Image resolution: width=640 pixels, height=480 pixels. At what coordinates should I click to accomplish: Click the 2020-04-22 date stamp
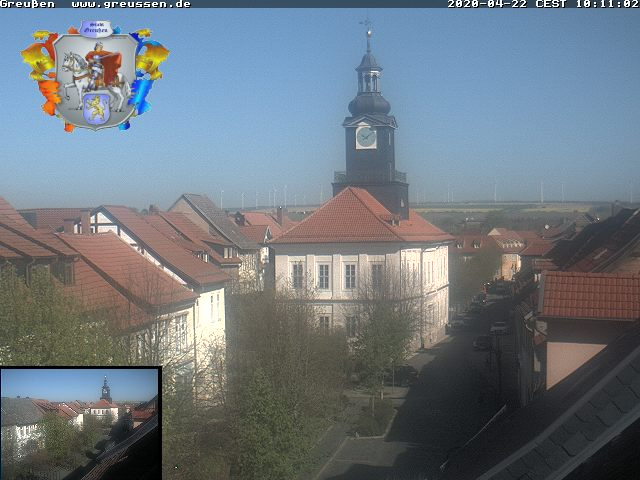click(x=488, y=4)
